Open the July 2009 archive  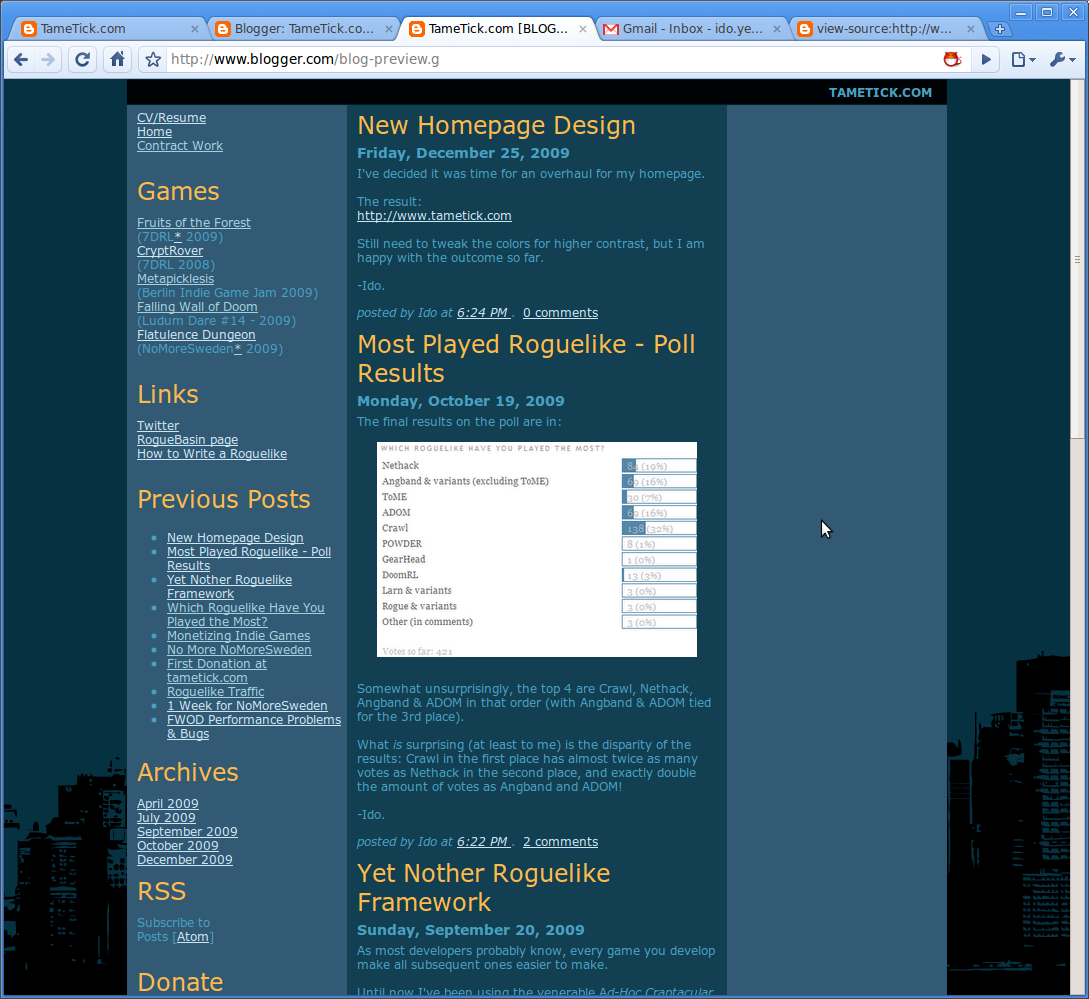click(166, 818)
